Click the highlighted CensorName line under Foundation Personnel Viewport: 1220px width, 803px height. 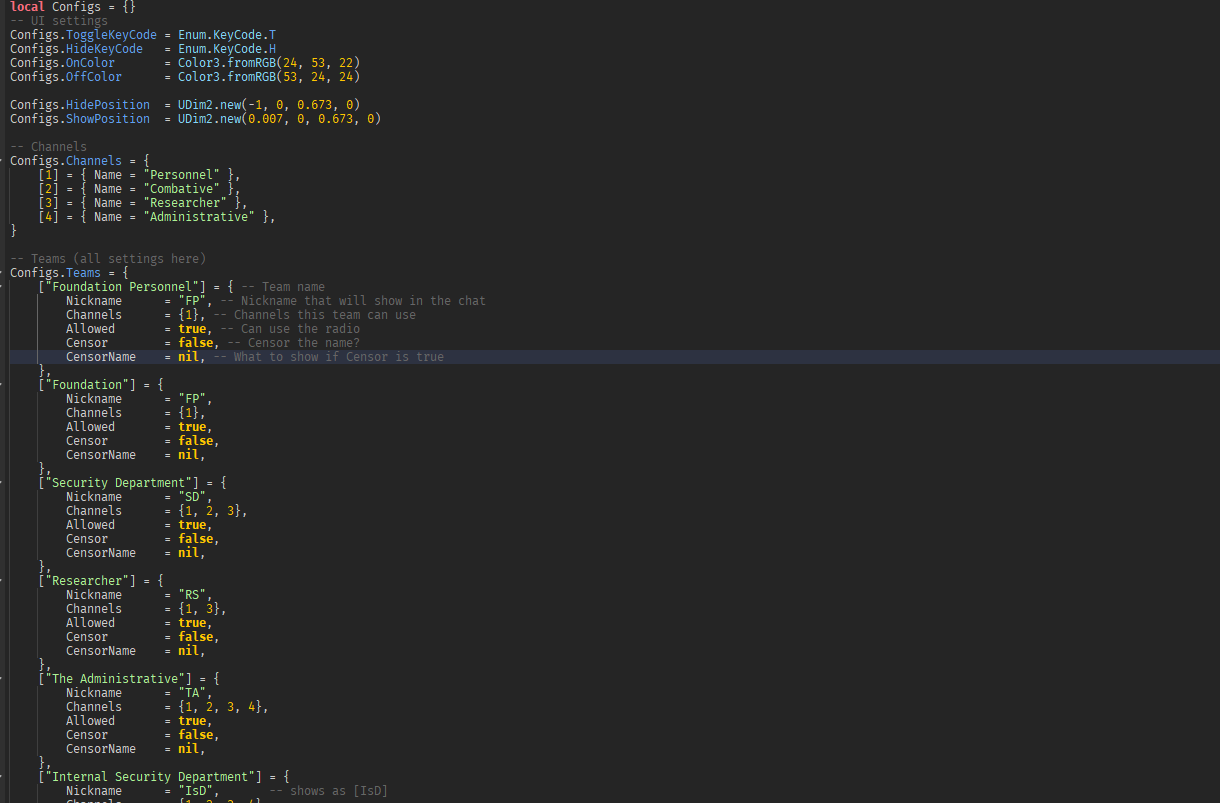[614, 357]
